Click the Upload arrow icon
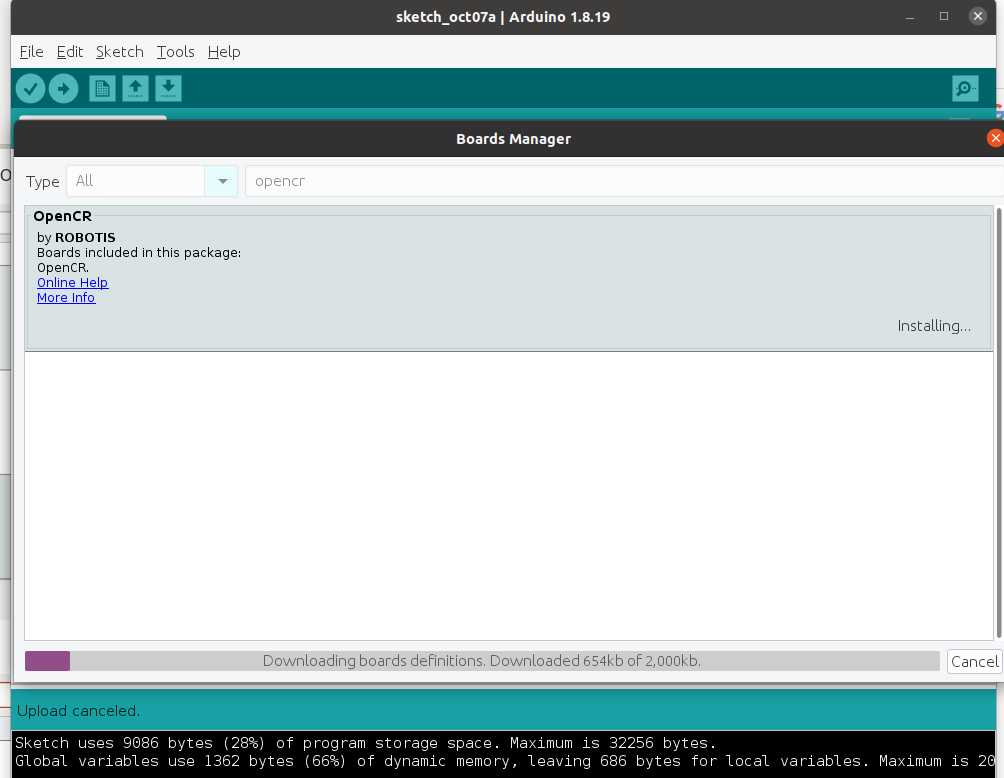Screen dimensions: 1004x778 [63, 88]
